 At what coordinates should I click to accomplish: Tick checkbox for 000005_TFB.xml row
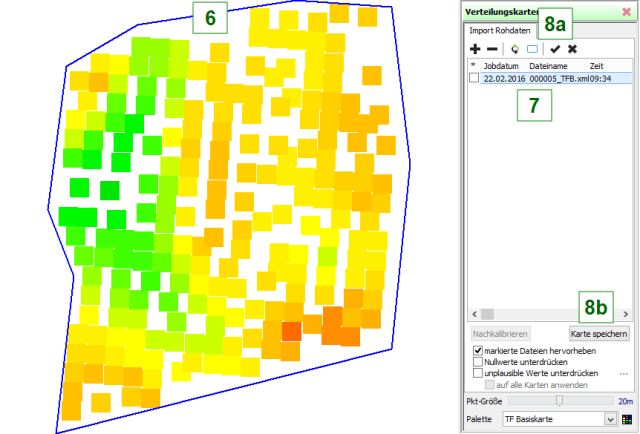(x=473, y=78)
